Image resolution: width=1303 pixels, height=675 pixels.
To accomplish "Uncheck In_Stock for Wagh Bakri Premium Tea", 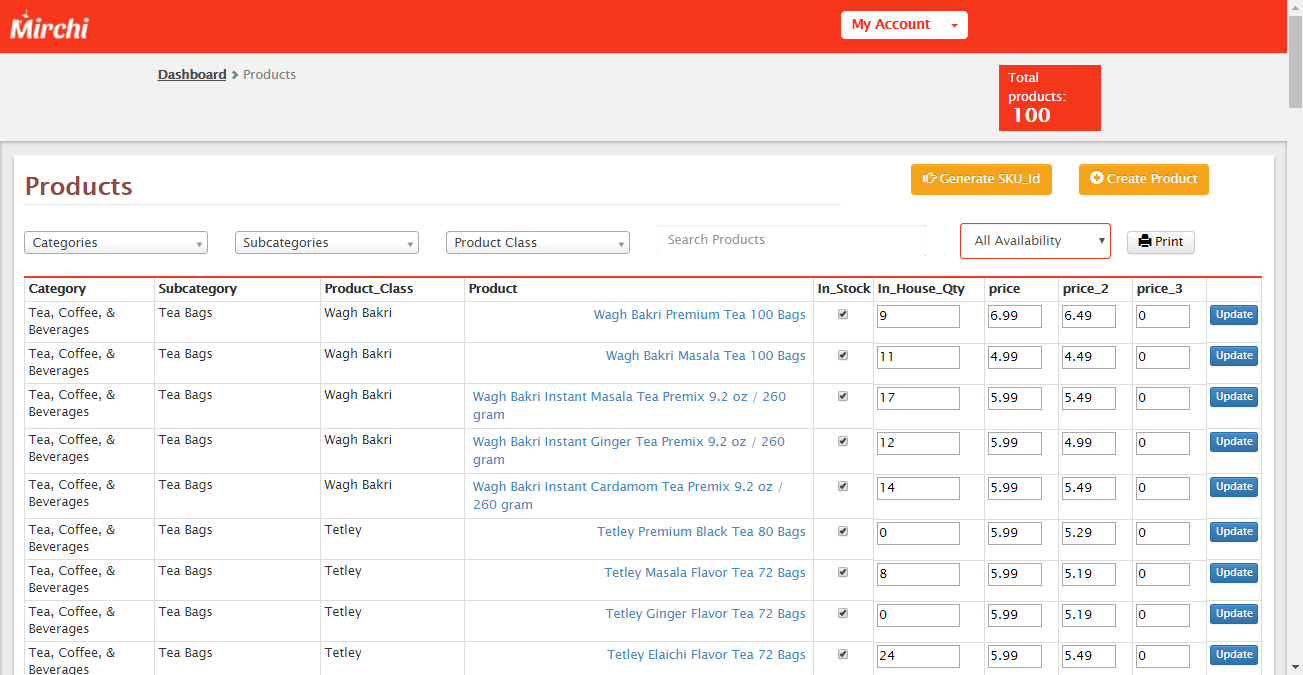I will tap(843, 314).
